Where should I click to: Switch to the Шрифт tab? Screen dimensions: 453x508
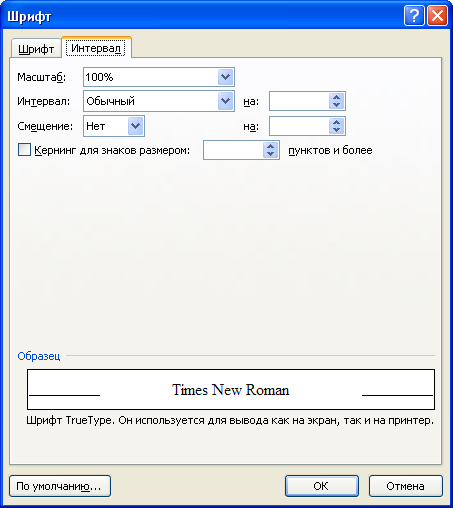(x=36, y=49)
